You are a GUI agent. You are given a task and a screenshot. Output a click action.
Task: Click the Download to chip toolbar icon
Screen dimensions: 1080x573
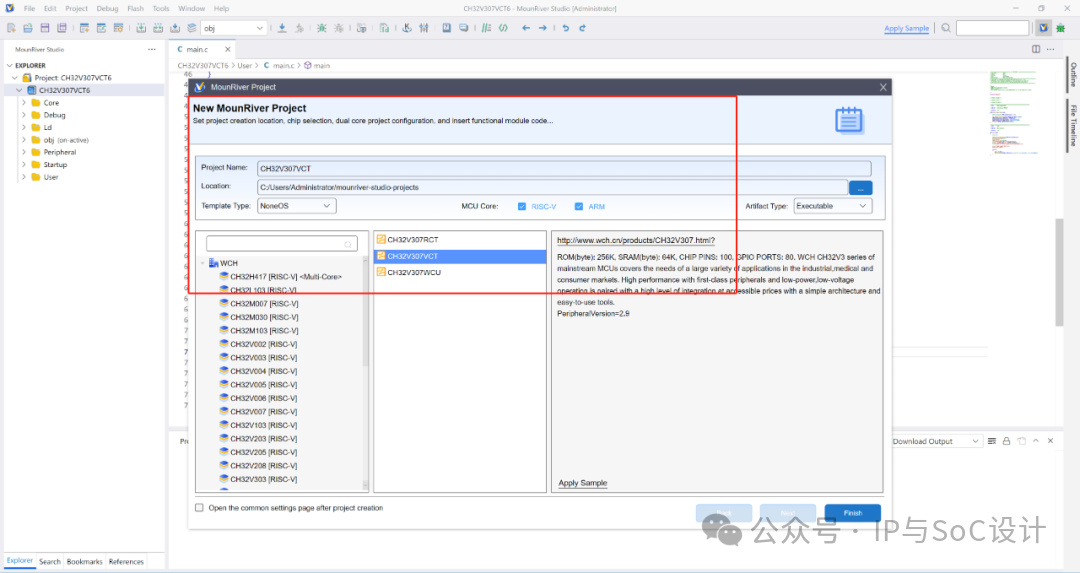(x=282, y=28)
